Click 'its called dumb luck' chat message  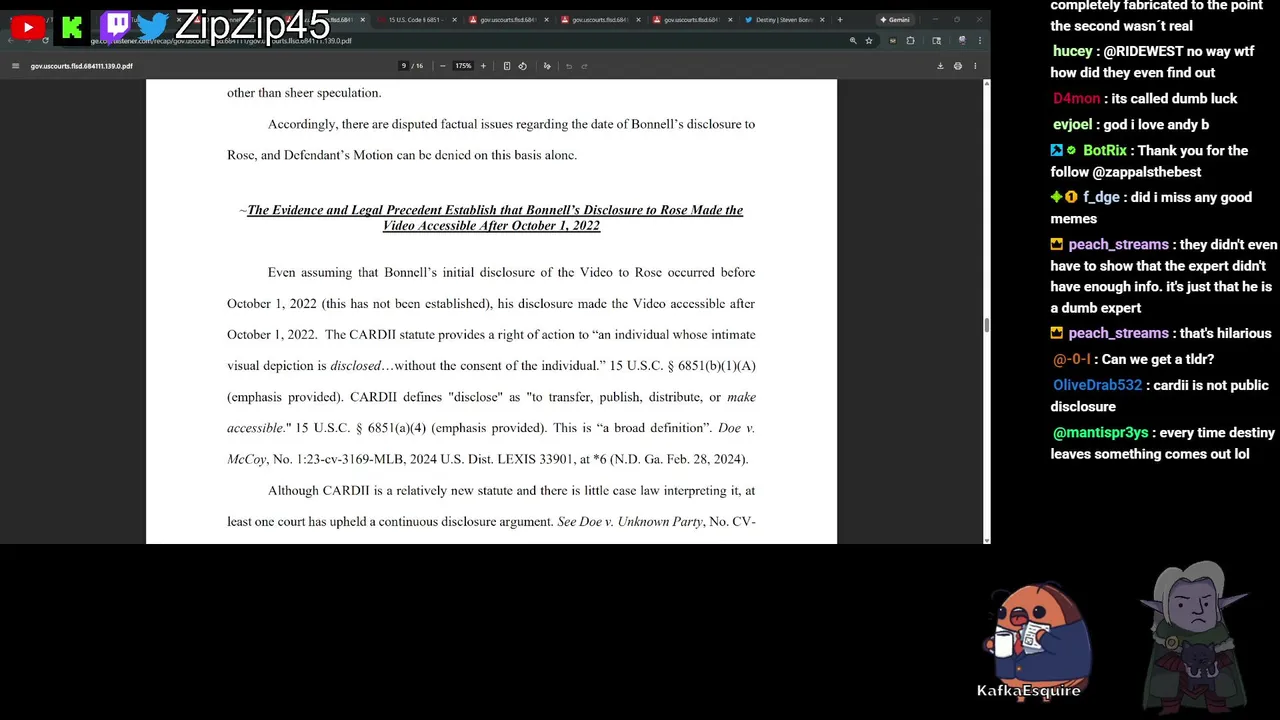[1173, 99]
